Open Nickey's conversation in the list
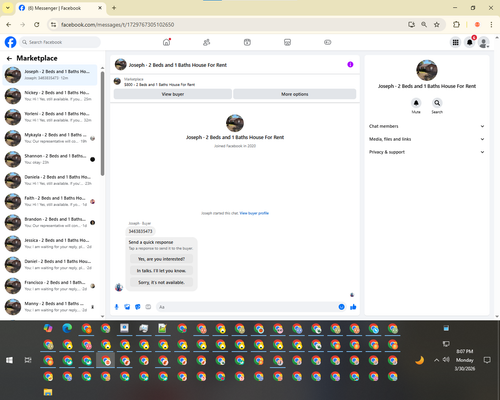The height and width of the screenshot is (400, 500). [50, 96]
